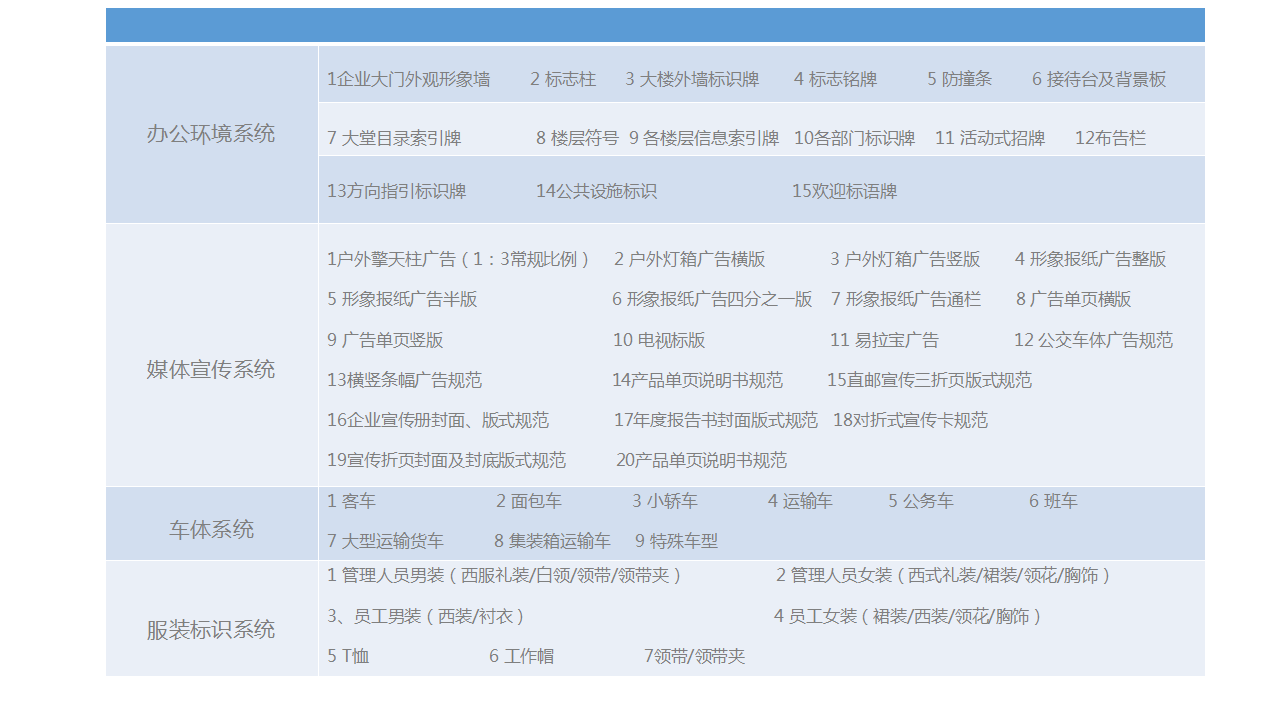Viewport: 1280px width, 720px height.
Task: Choose 3、员工男装（西装/衬衣）
Action: tap(428, 617)
